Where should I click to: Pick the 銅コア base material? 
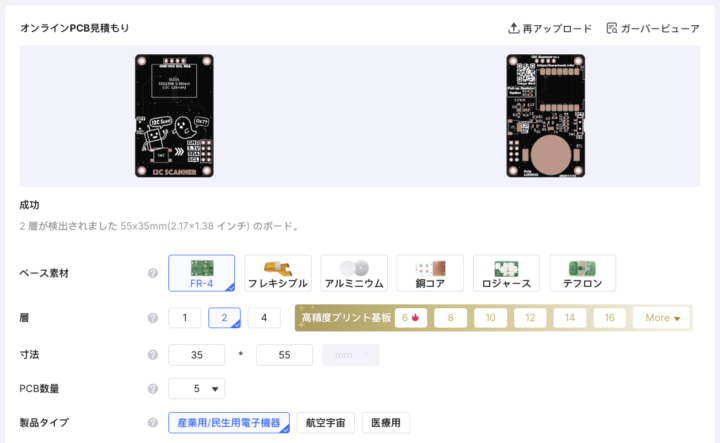(430, 273)
